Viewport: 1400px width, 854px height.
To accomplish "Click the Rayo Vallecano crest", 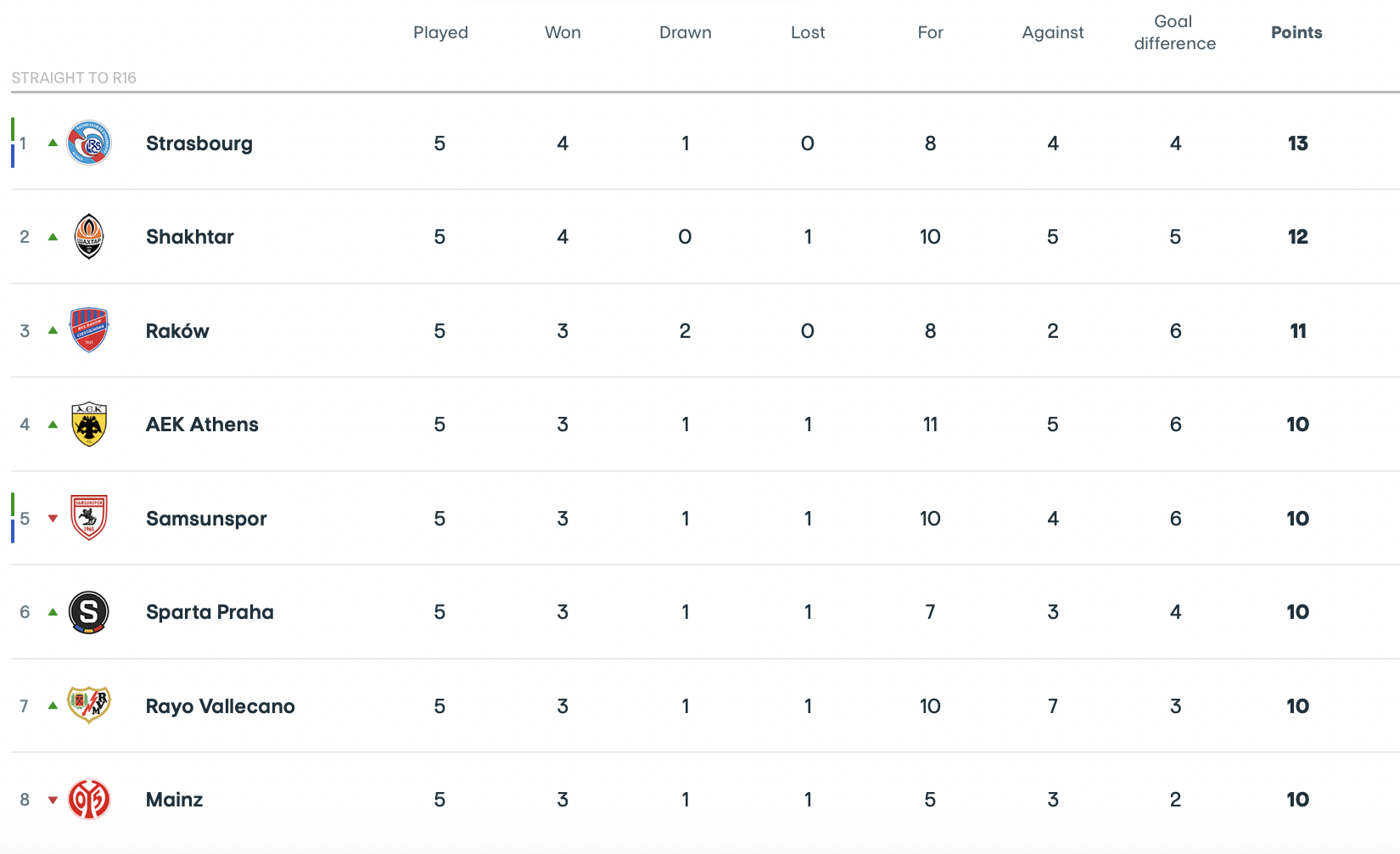I will (89, 705).
